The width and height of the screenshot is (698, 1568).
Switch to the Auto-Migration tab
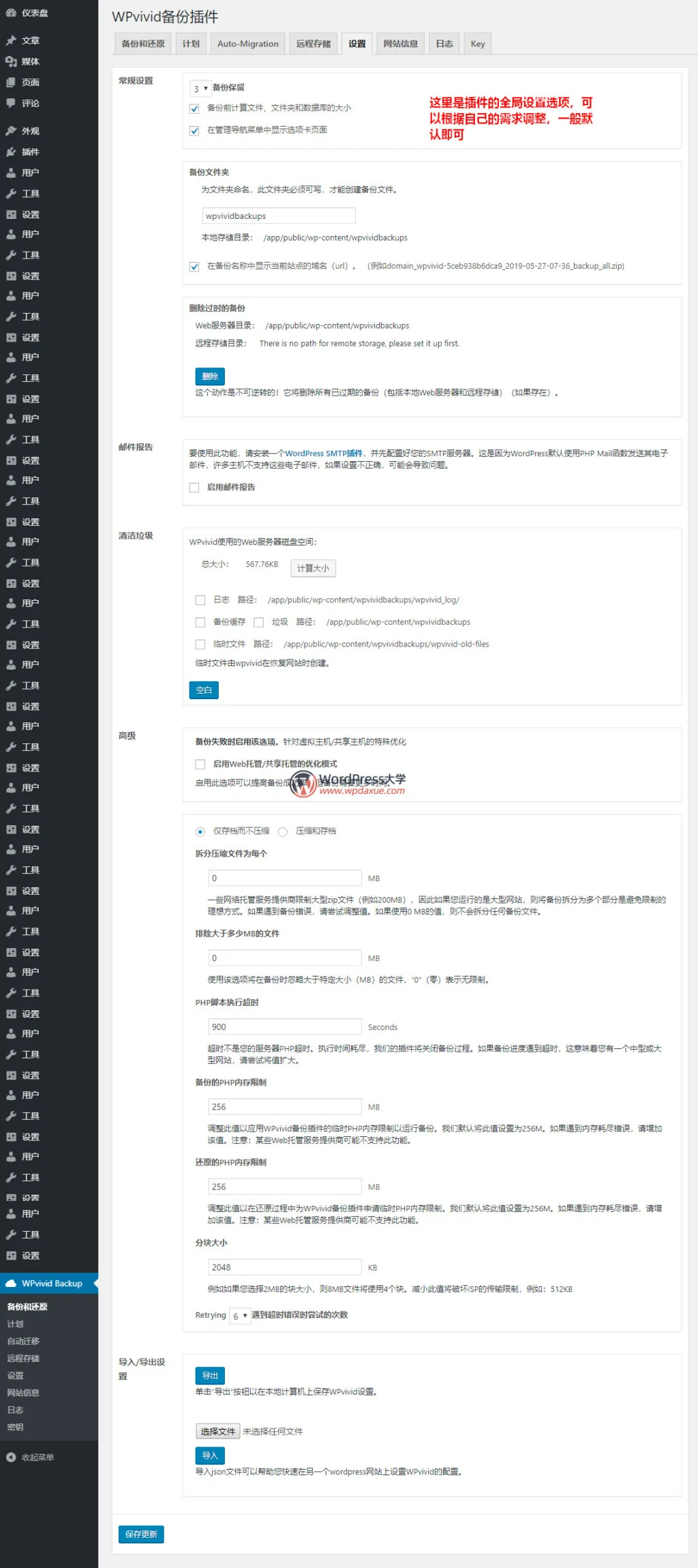[x=248, y=44]
